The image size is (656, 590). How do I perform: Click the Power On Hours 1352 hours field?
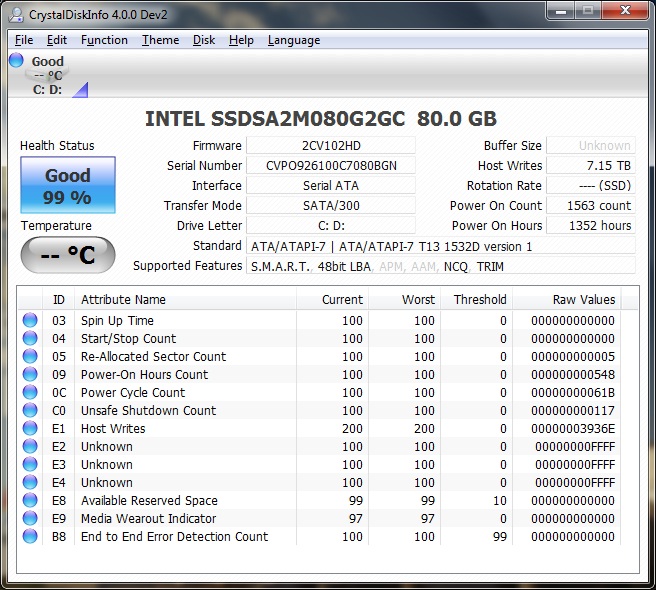point(591,226)
